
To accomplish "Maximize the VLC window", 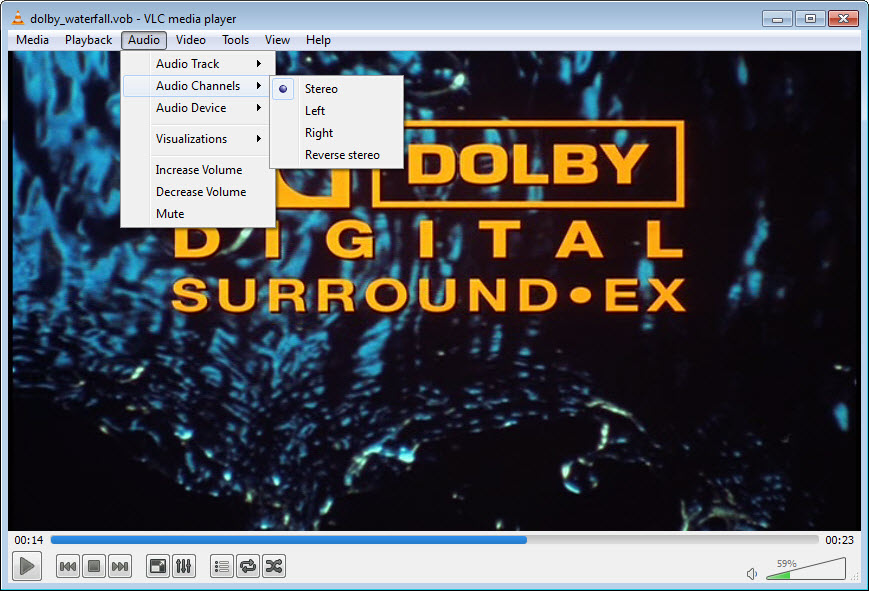I will [810, 19].
